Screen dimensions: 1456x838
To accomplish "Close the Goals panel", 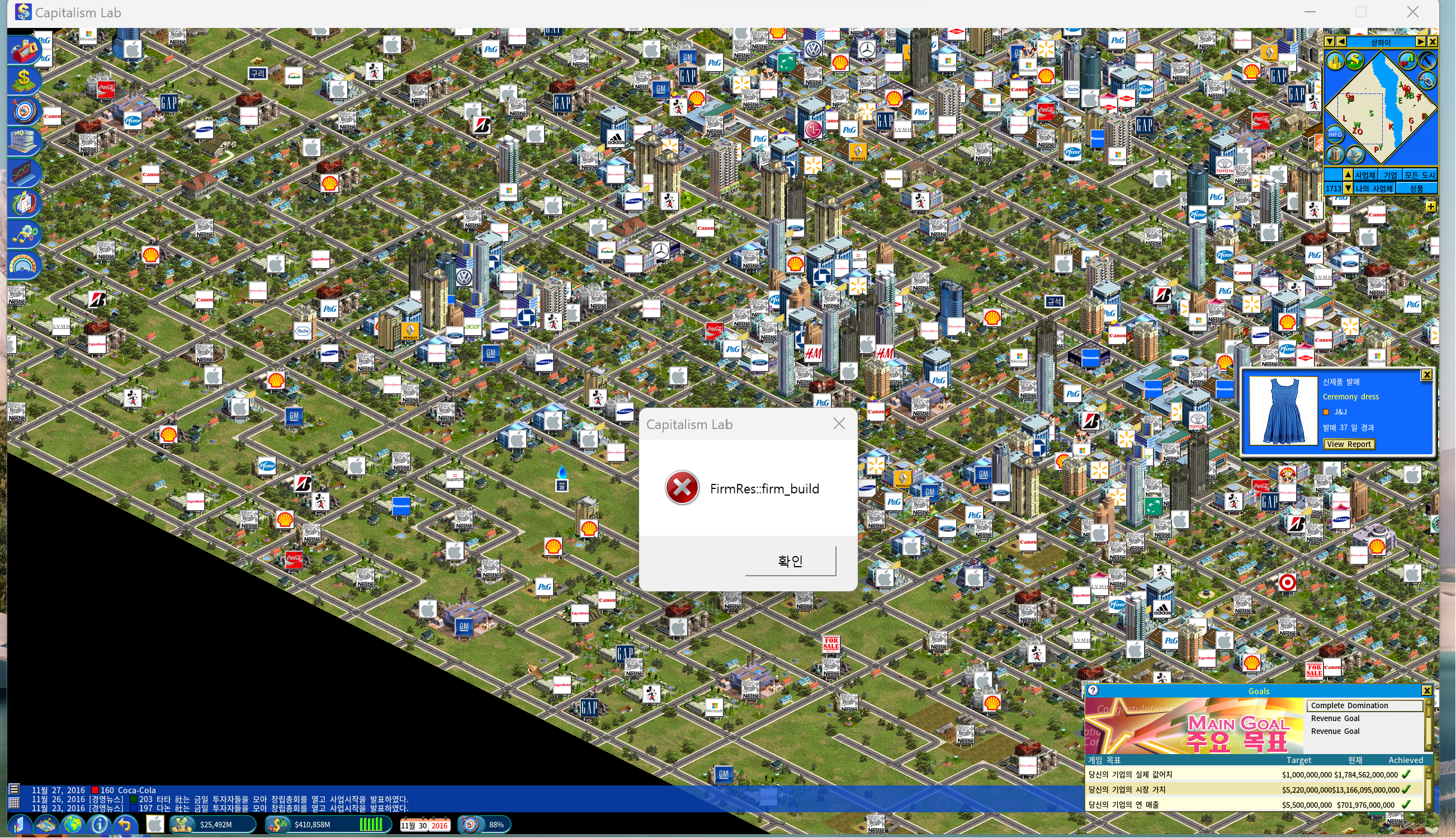I will click(1427, 691).
